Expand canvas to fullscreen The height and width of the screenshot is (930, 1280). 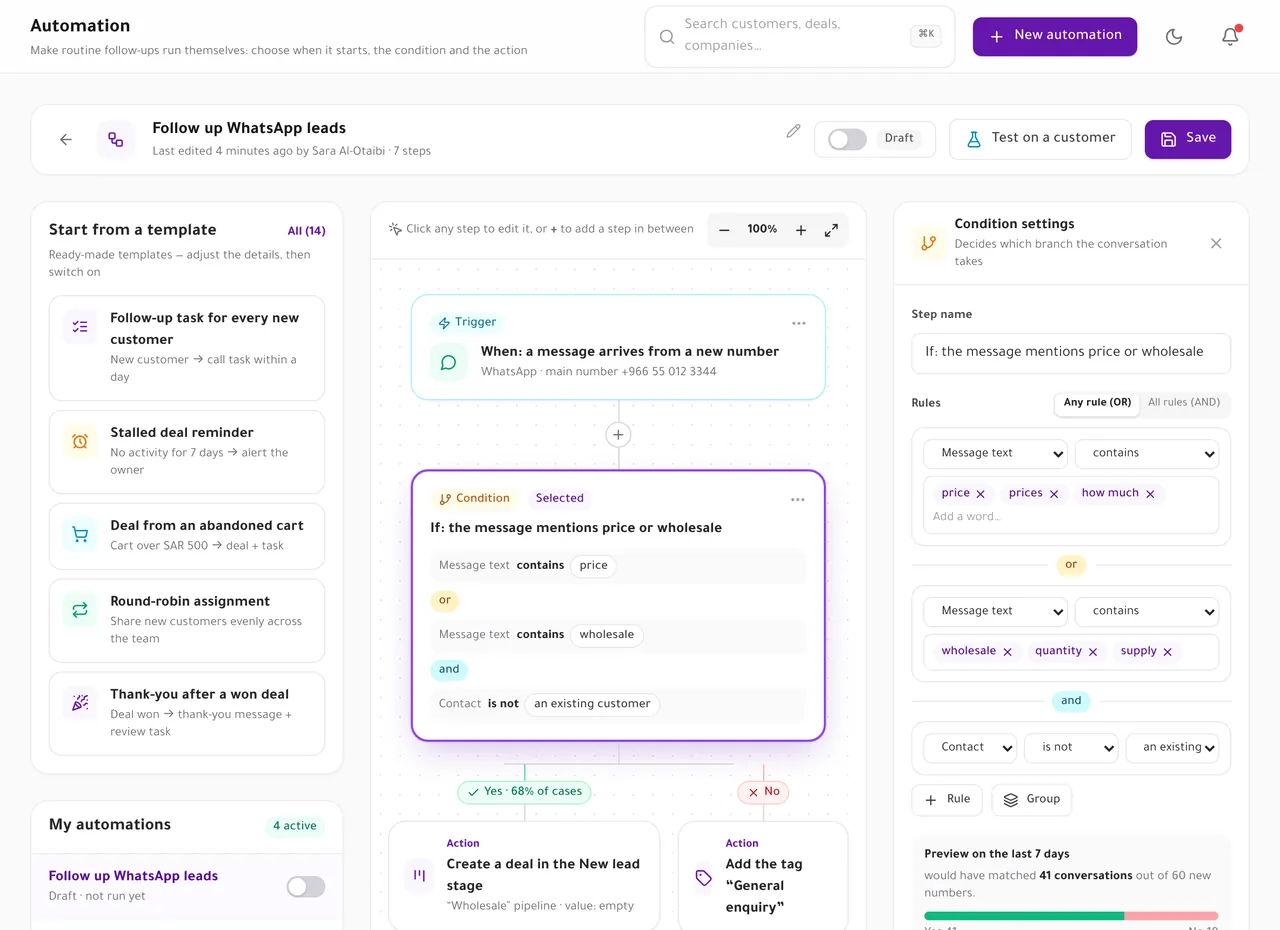831,230
